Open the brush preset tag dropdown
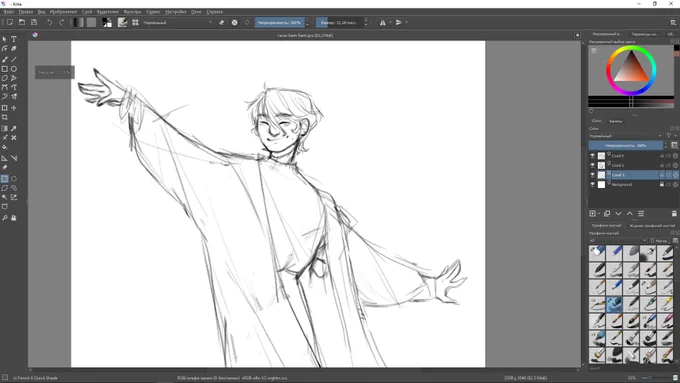 coord(618,240)
